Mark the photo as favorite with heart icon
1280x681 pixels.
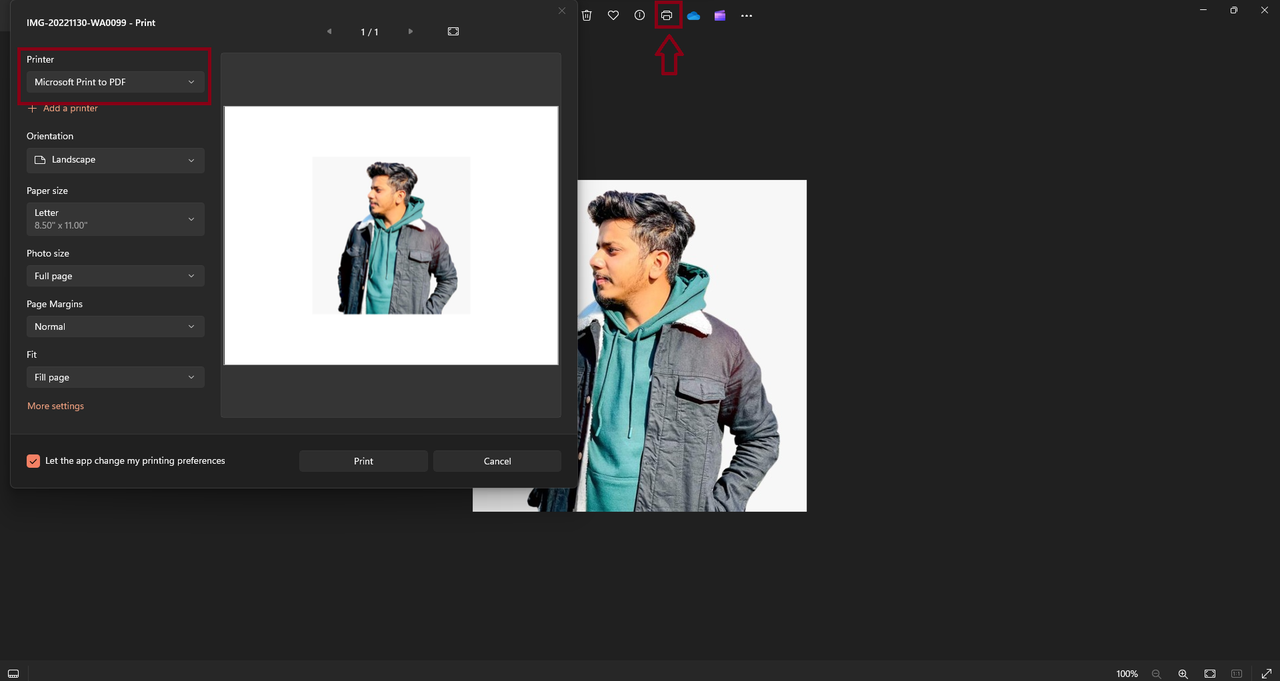coord(613,15)
